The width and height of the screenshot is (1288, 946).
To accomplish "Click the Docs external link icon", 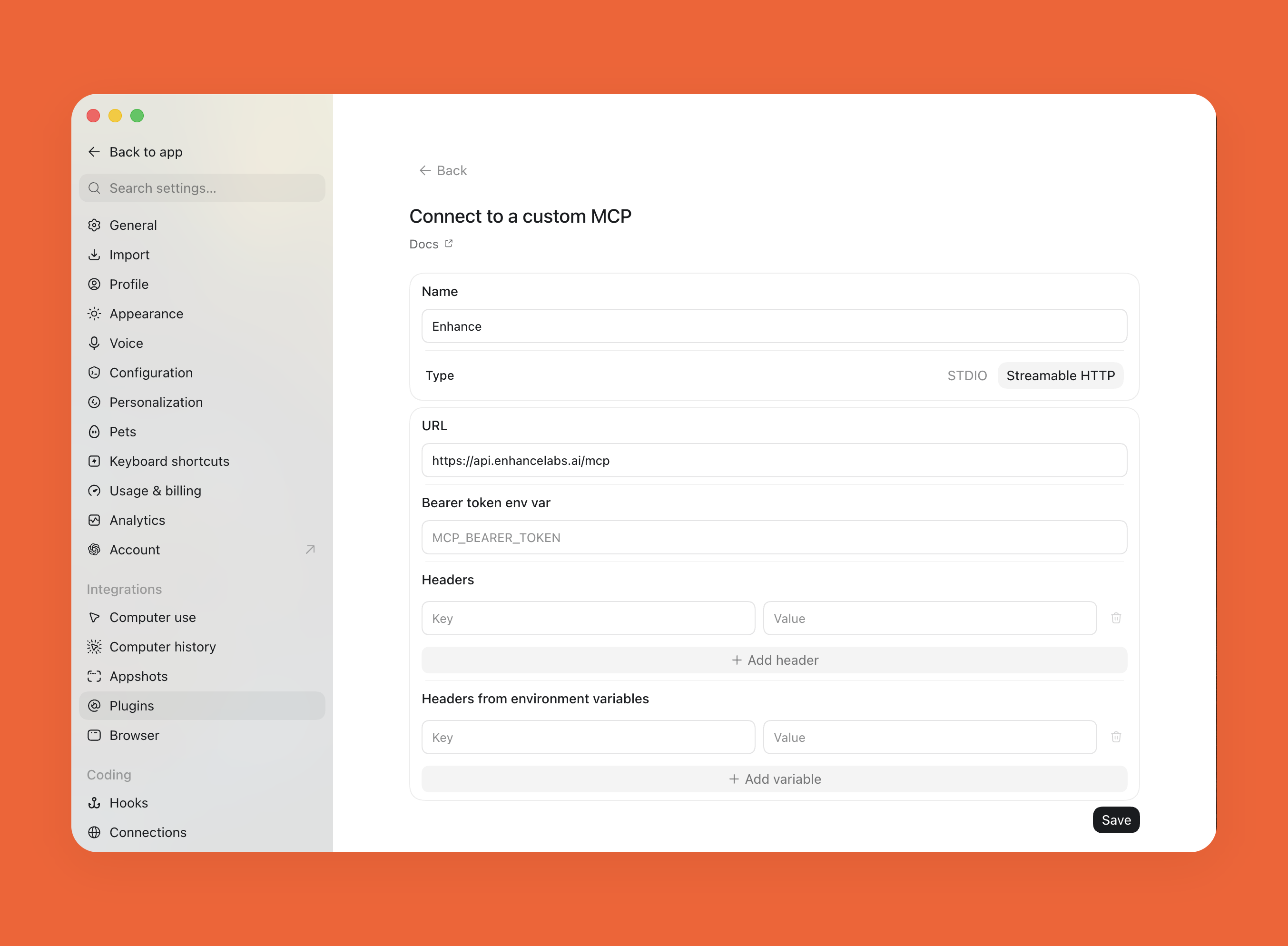I will pyautogui.click(x=449, y=243).
